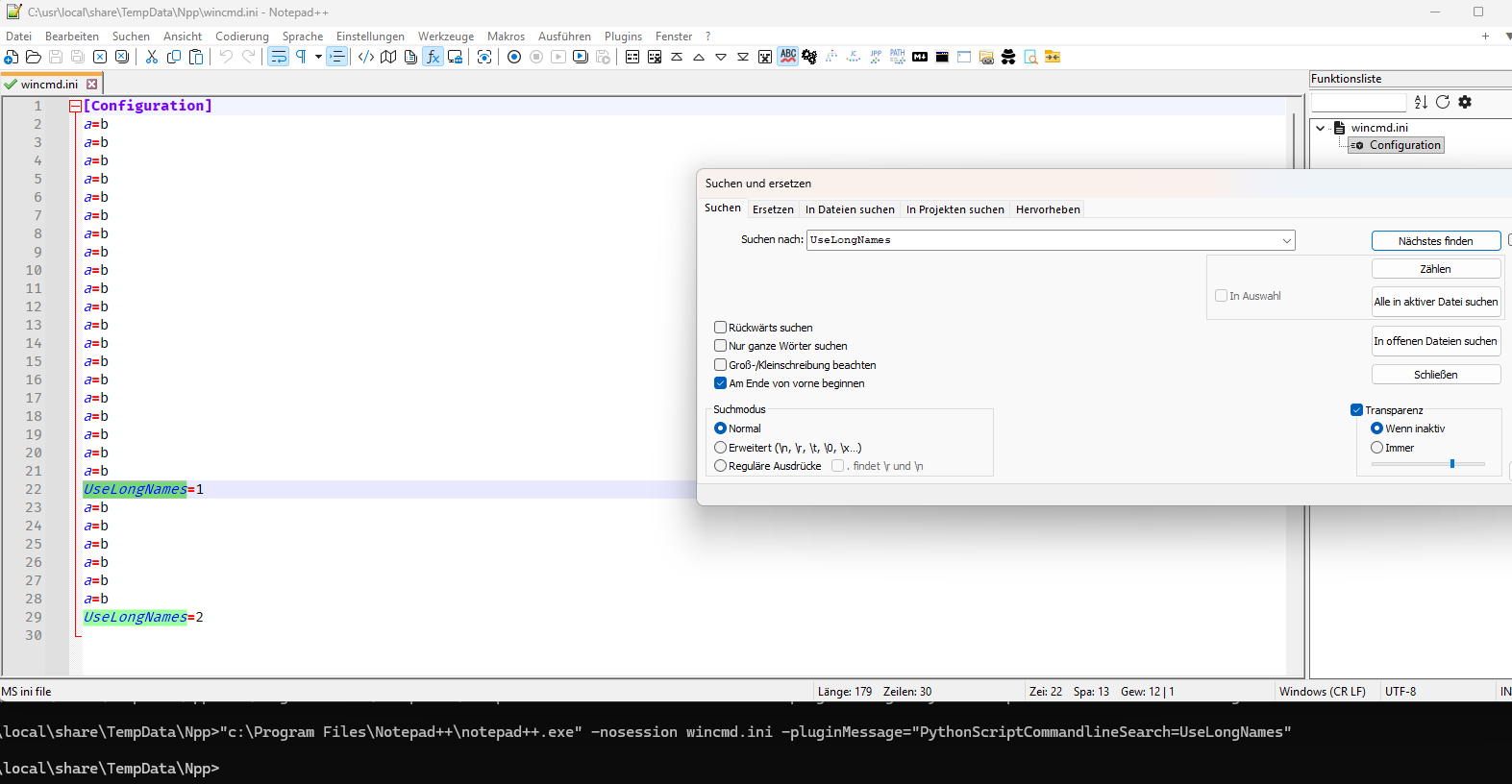This screenshot has height=784, width=1512.
Task: Click the Open folder toolbar icon
Action: point(34,57)
